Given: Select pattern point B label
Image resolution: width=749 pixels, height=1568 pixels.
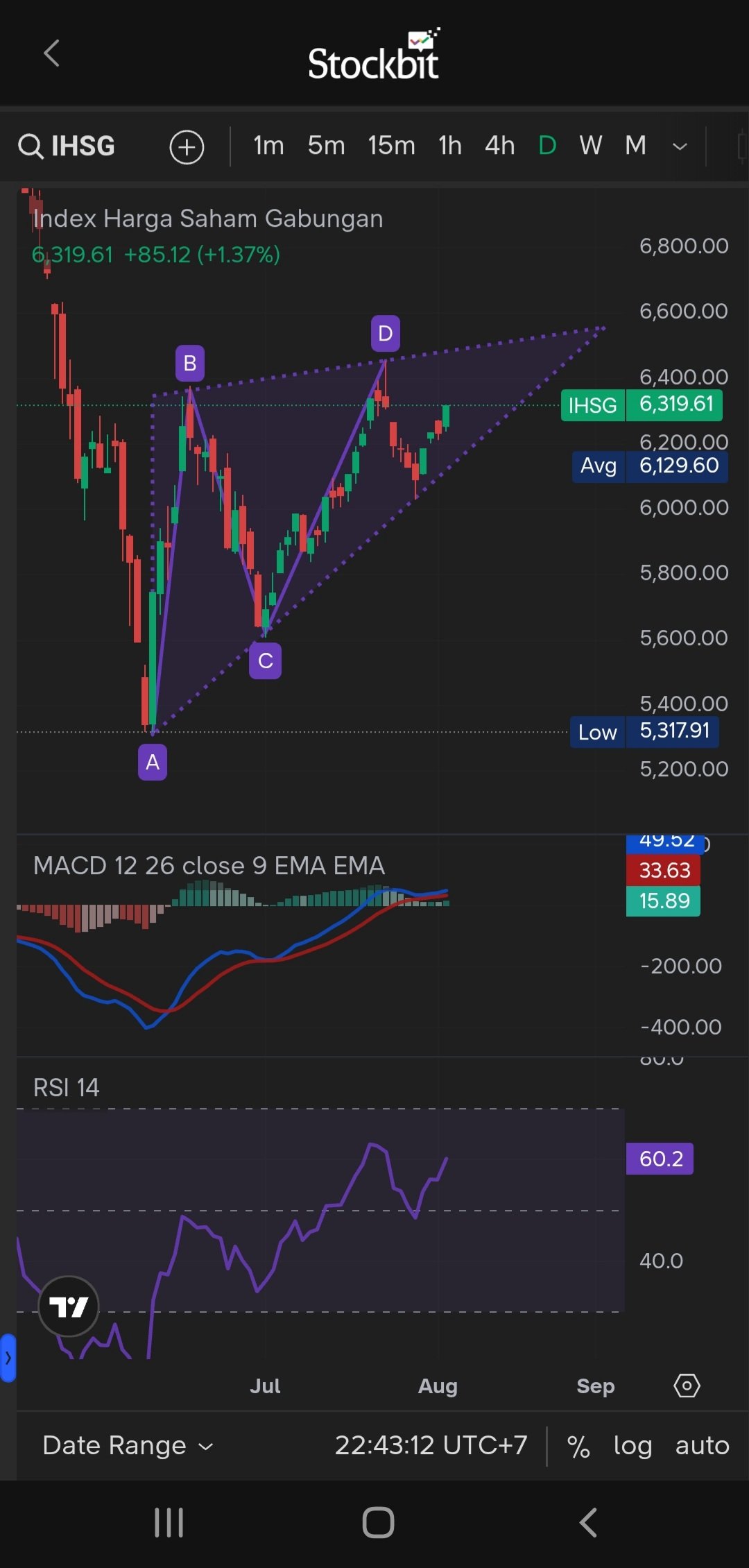Looking at the screenshot, I should coord(189,363).
